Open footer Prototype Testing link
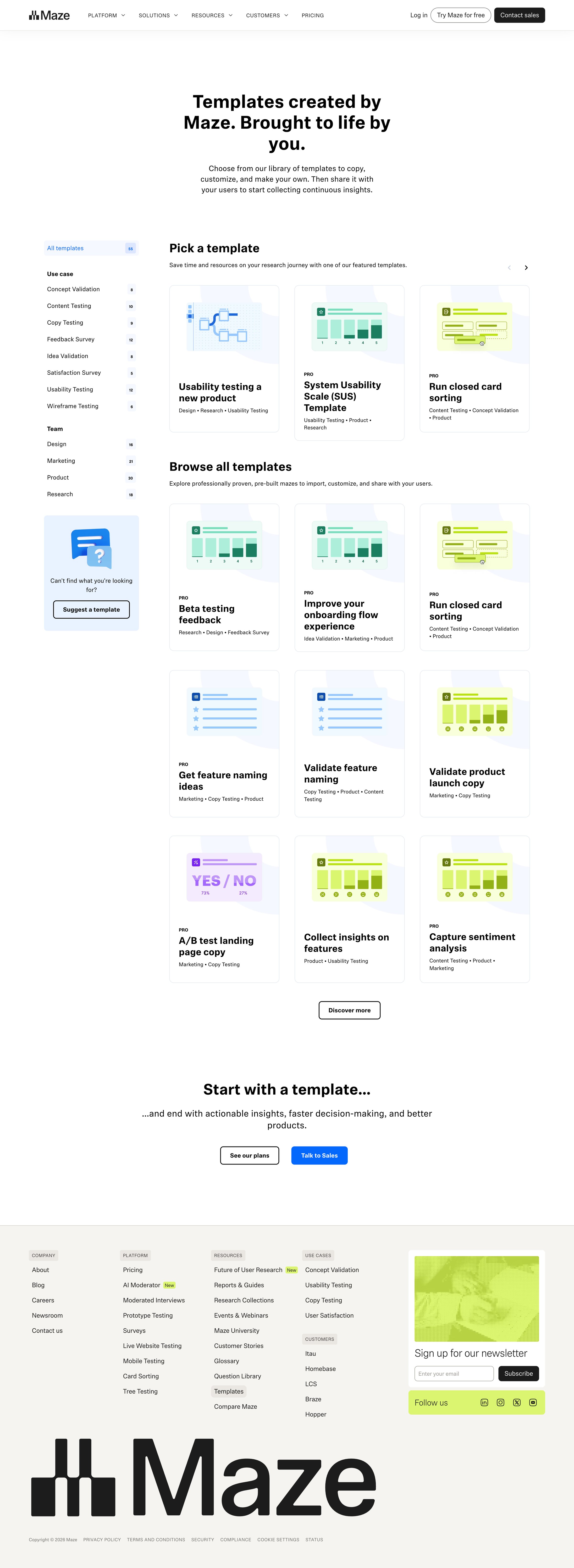Viewport: 574px width, 1568px height. 148,1315
